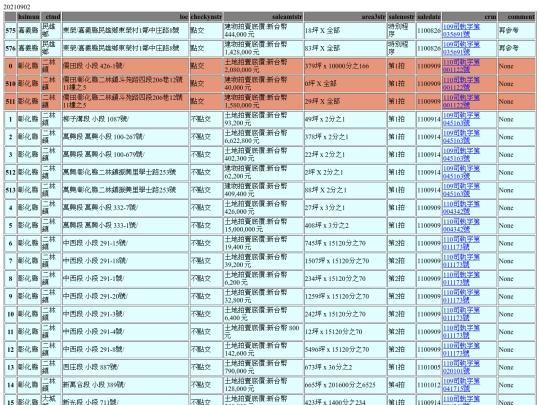Viewport: 540px width, 405px height.
Task: Click the 665坪 x 201600分之6525 area cell
Action: pyautogui.click(x=345, y=385)
